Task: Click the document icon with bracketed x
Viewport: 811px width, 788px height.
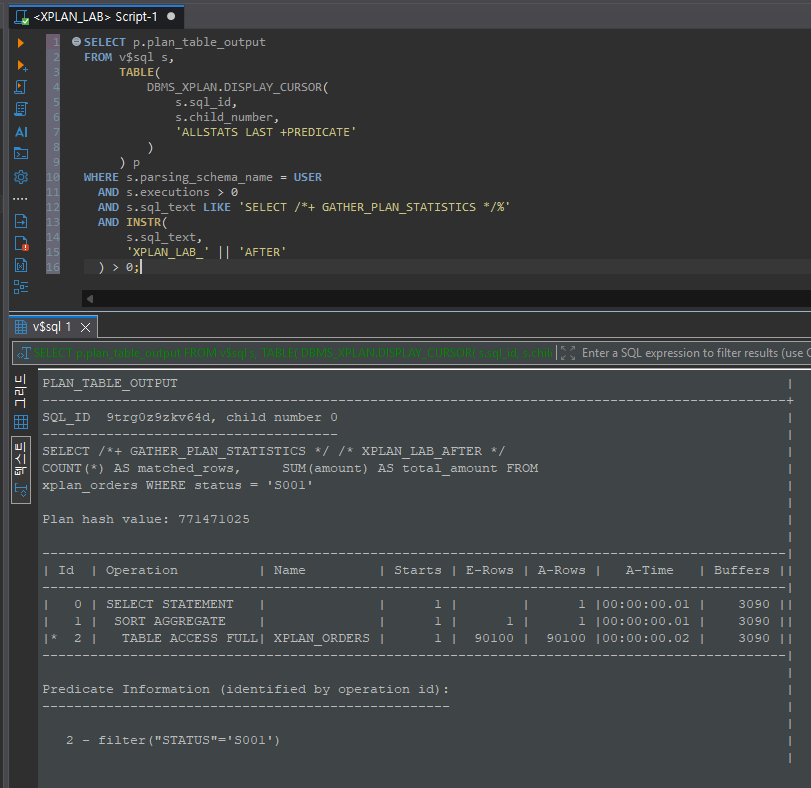Action: pyautogui.click(x=21, y=265)
